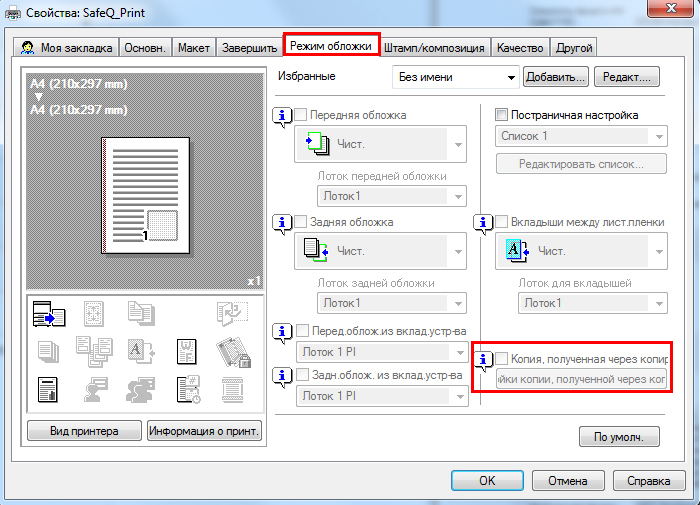
Task: Open back cover Чист. dropdown
Action: [380, 251]
